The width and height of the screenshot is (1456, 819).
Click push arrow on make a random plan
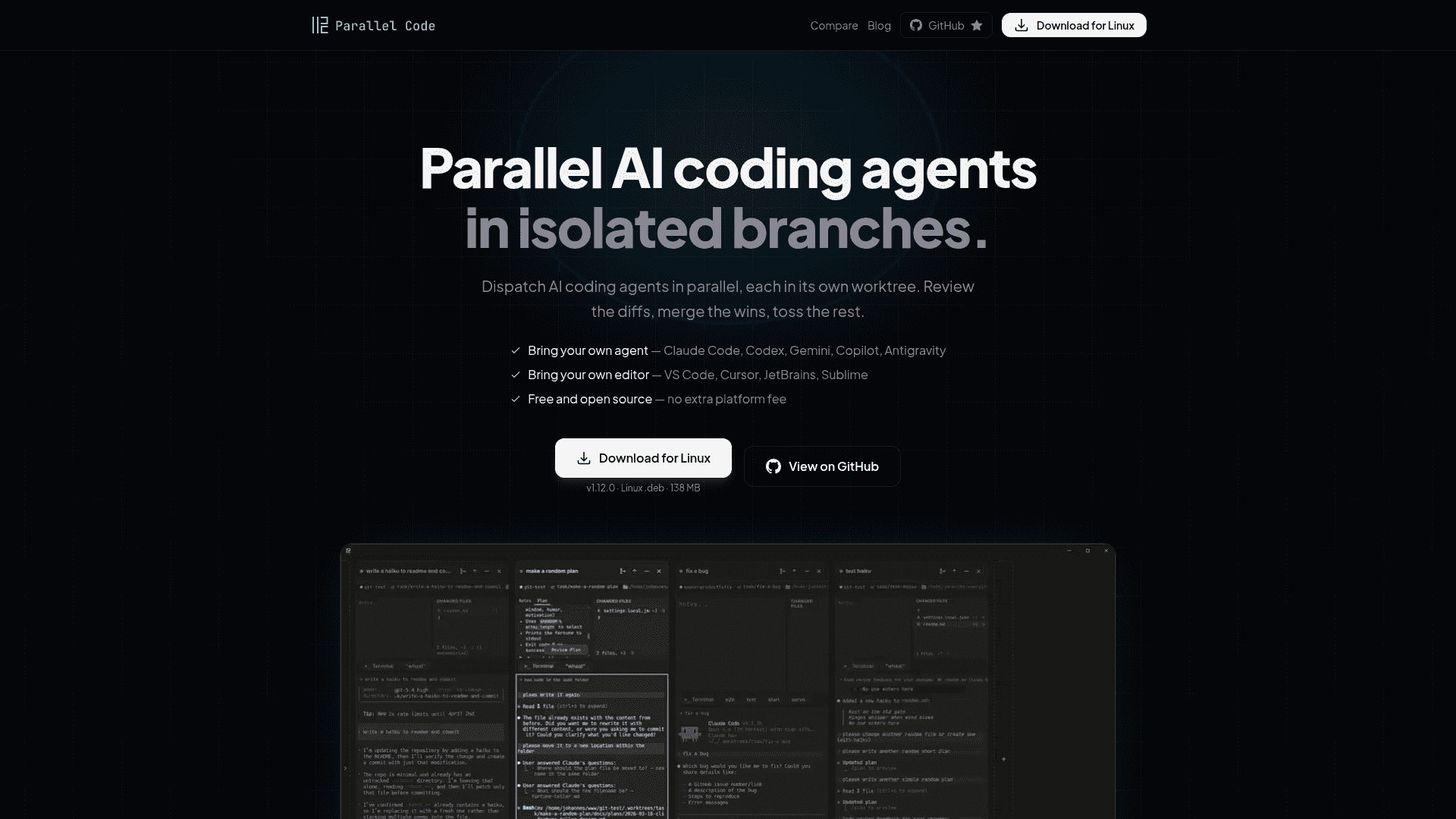pos(635,571)
